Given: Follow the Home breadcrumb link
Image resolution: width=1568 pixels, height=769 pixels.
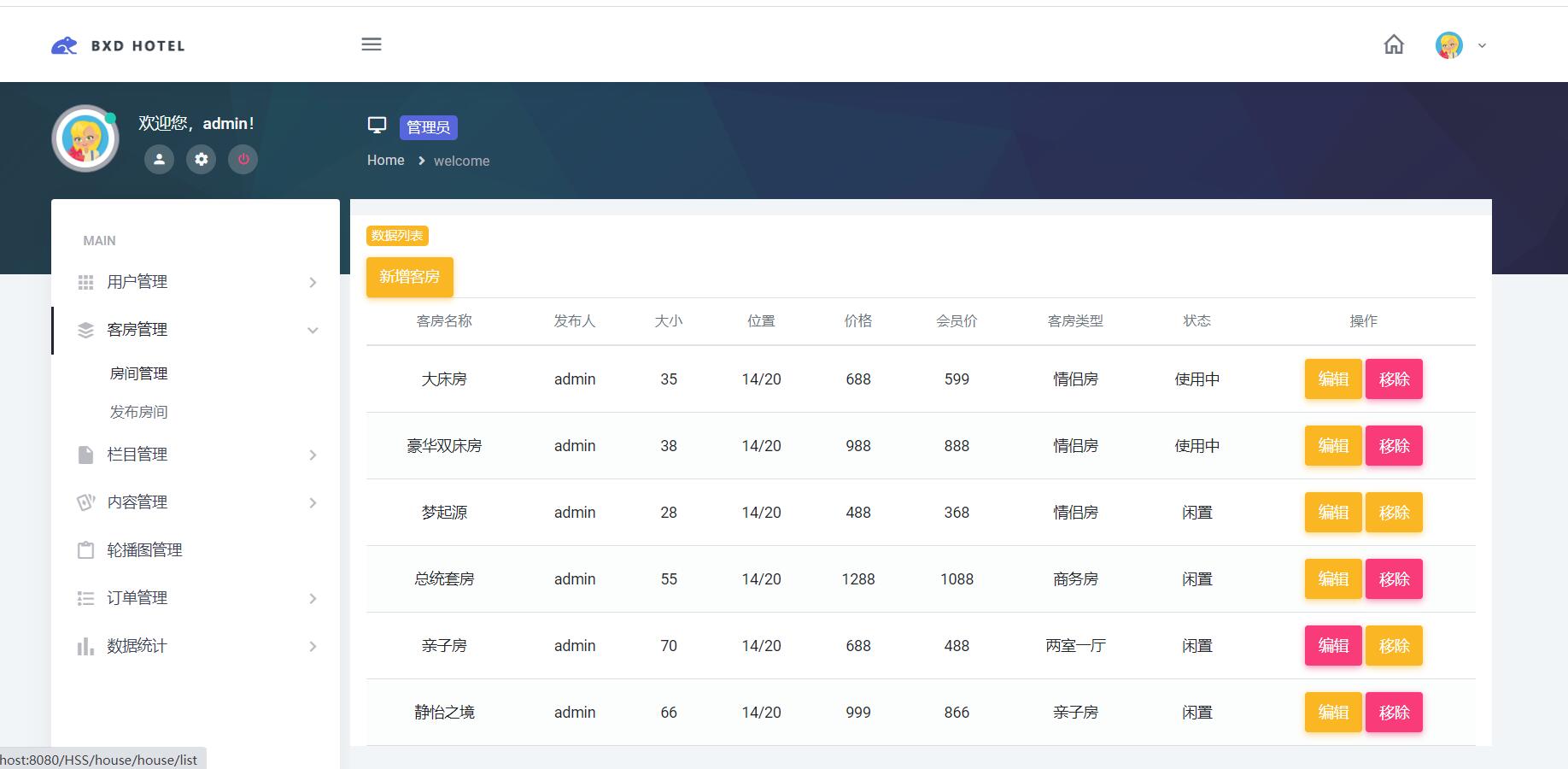Looking at the screenshot, I should 386,160.
